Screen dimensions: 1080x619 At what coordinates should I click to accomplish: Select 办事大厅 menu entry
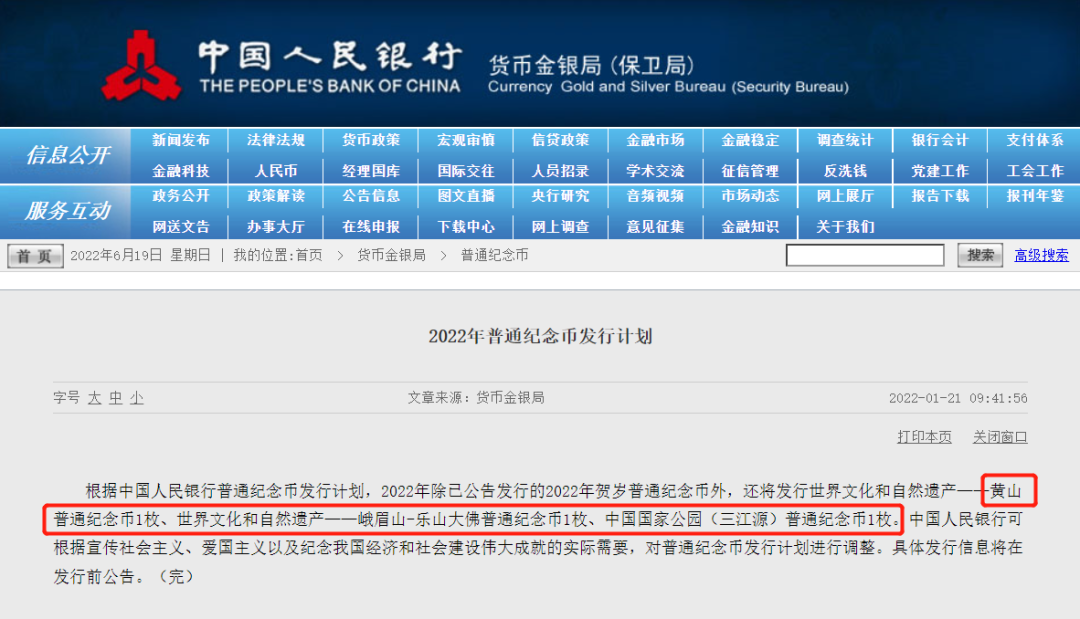point(276,227)
